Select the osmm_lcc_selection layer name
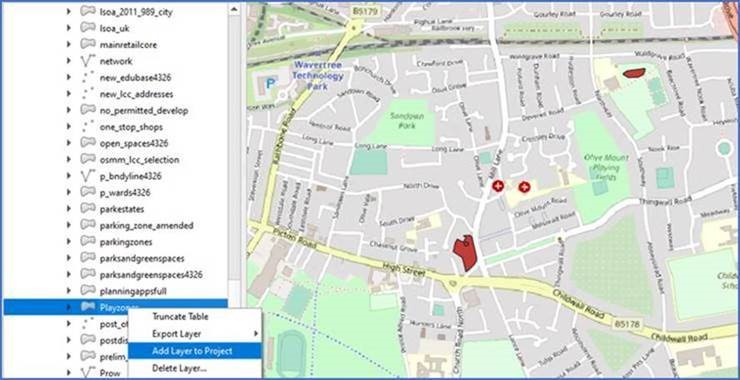The image size is (740, 380). click(139, 160)
